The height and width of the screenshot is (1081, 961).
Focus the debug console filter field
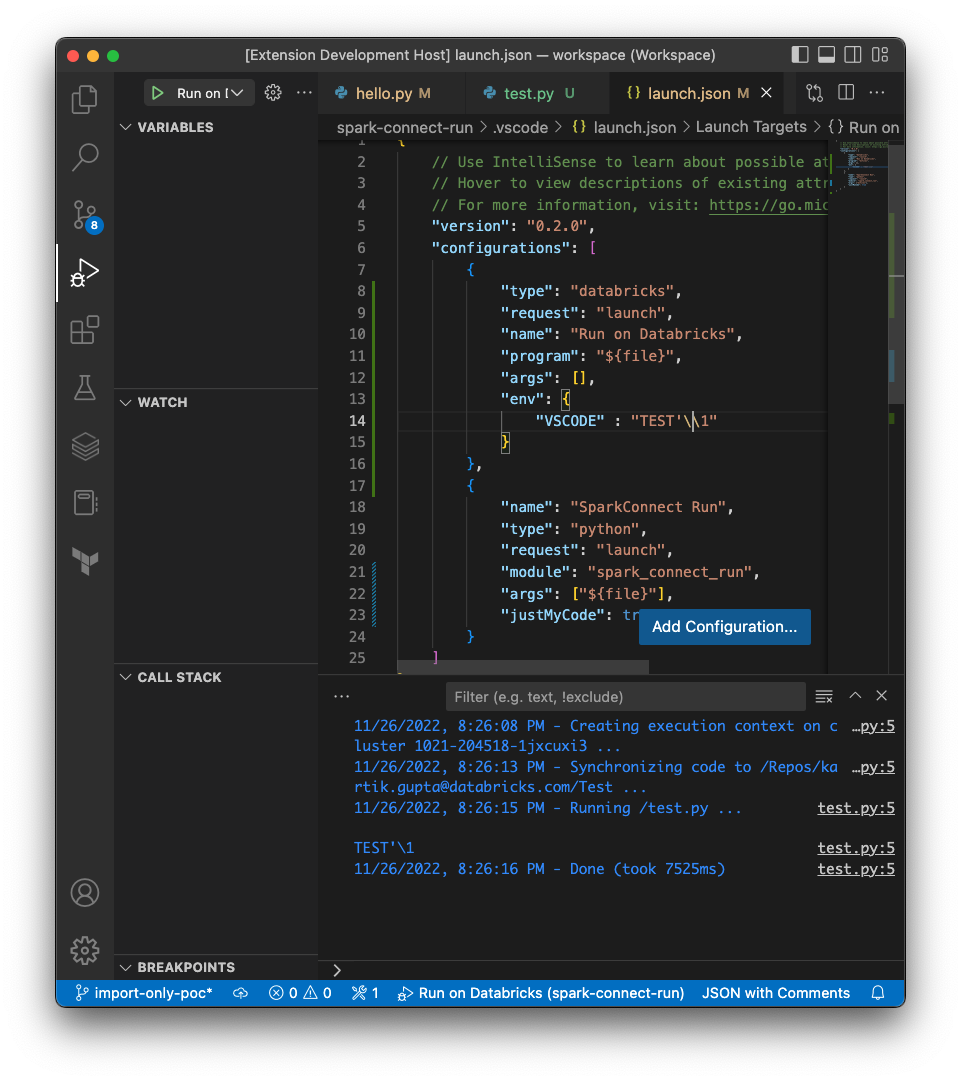click(x=625, y=696)
